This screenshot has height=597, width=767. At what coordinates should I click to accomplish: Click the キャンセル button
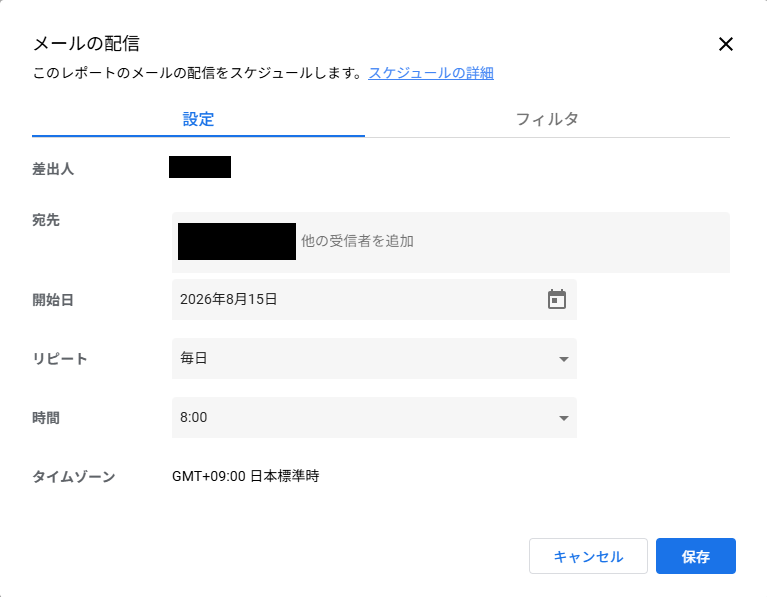point(588,556)
